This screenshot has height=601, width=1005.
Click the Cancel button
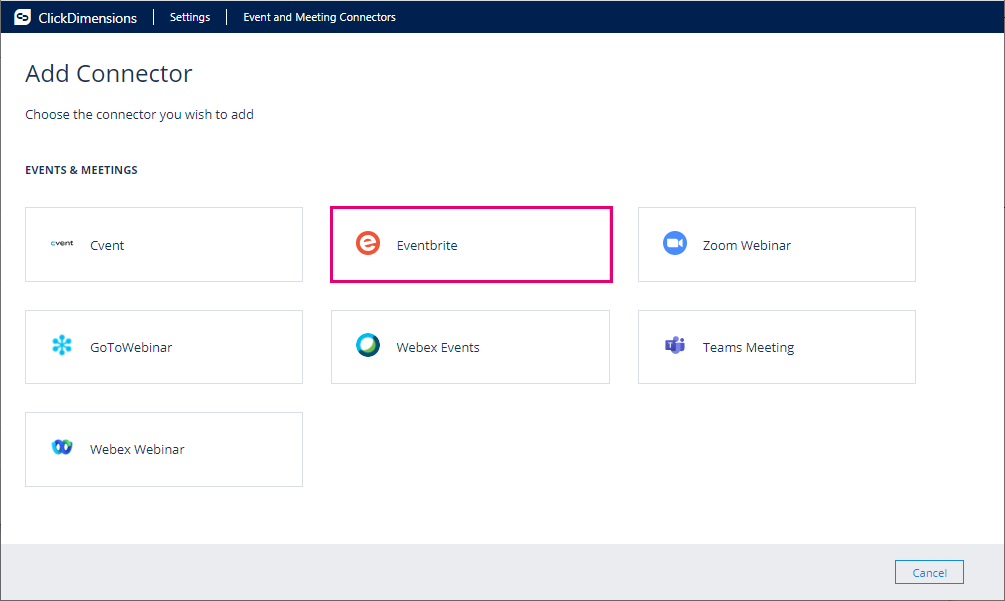click(928, 571)
